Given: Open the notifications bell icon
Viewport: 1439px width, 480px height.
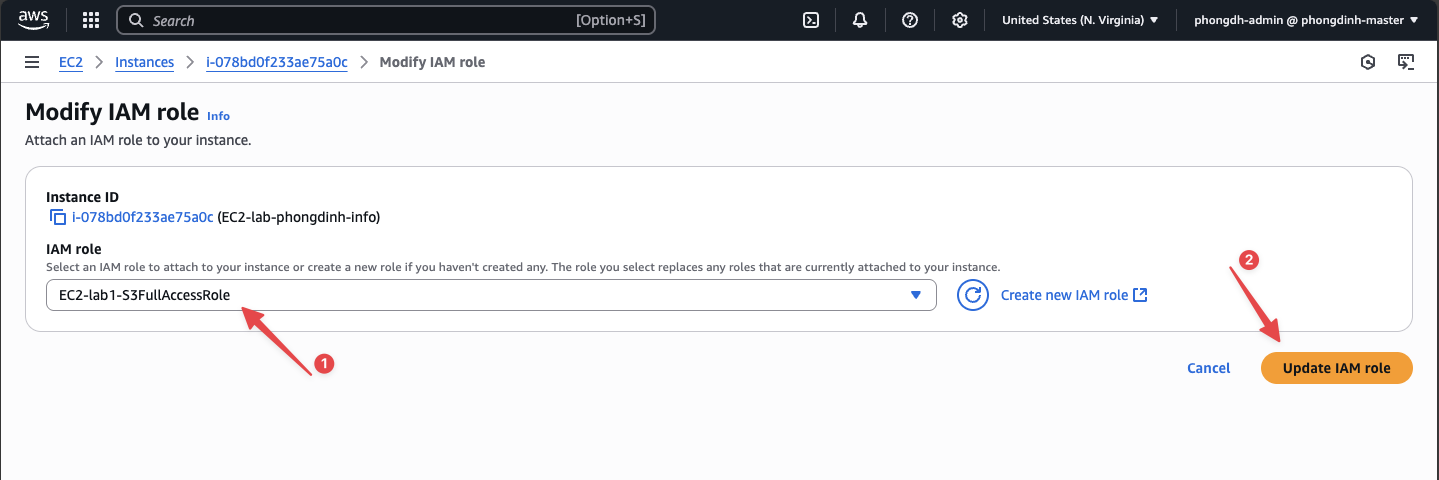Looking at the screenshot, I should (x=860, y=20).
